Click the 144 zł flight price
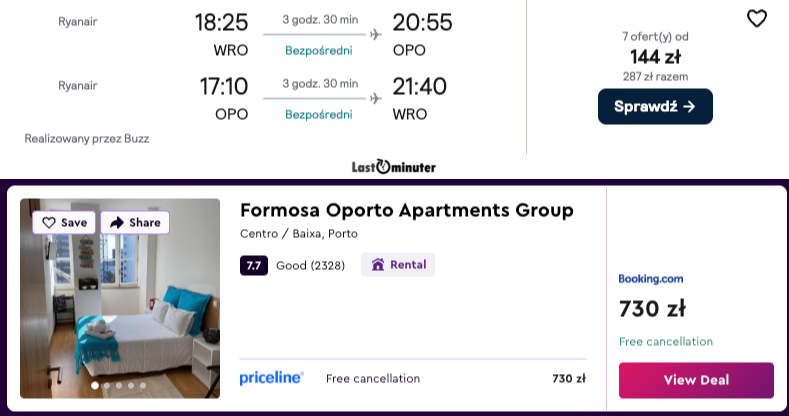Screen dimensions: 789x416 [x=655, y=57]
